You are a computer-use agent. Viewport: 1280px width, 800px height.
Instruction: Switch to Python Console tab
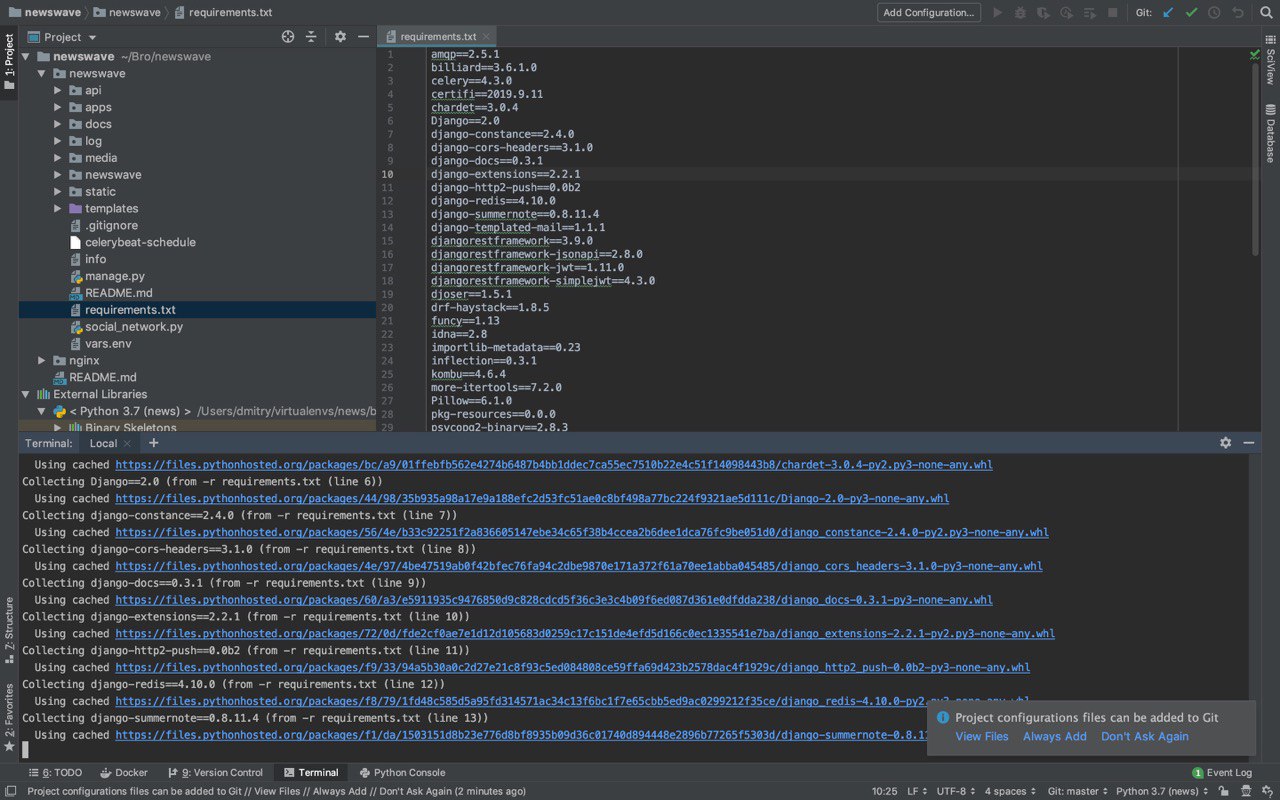402,772
